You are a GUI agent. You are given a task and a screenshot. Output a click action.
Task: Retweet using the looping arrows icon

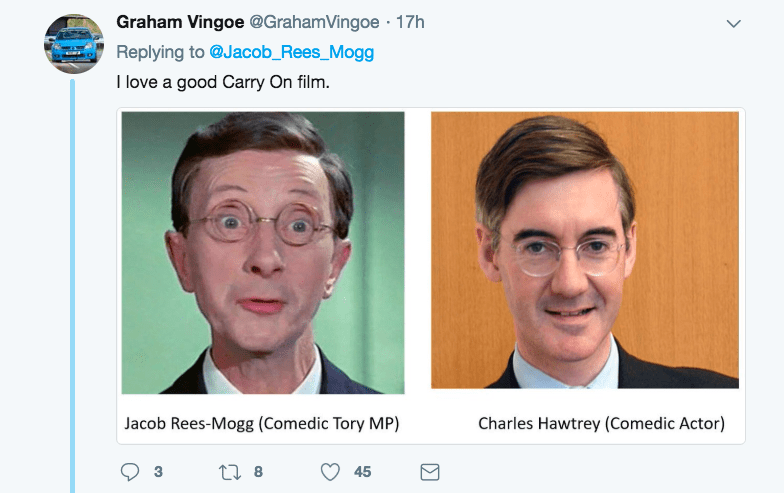pos(230,472)
